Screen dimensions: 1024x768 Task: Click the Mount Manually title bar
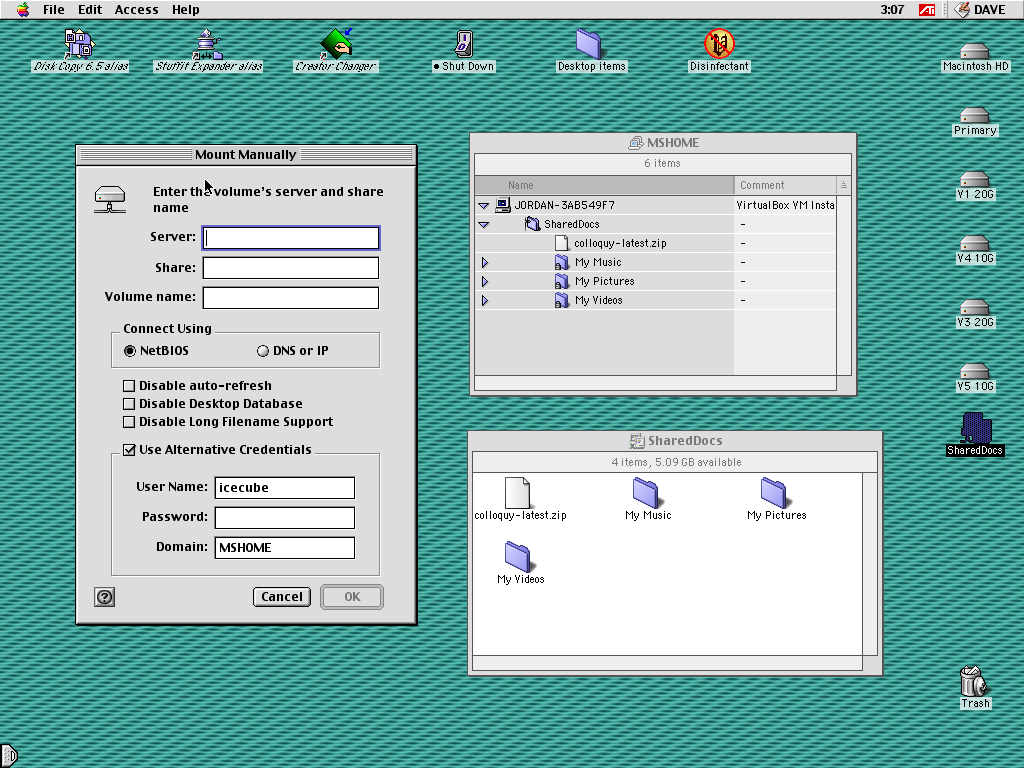point(246,155)
